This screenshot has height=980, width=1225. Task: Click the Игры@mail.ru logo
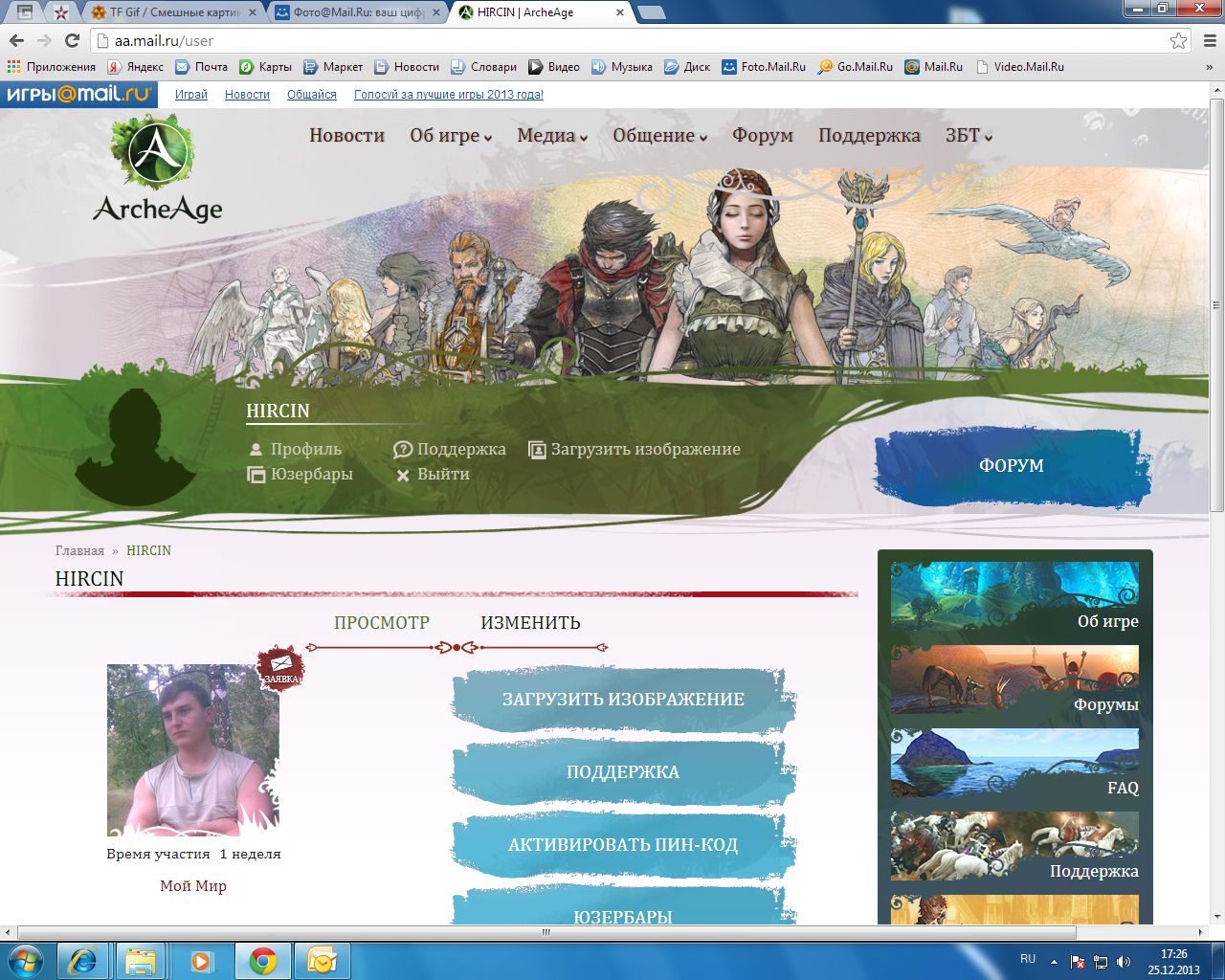pos(79,94)
